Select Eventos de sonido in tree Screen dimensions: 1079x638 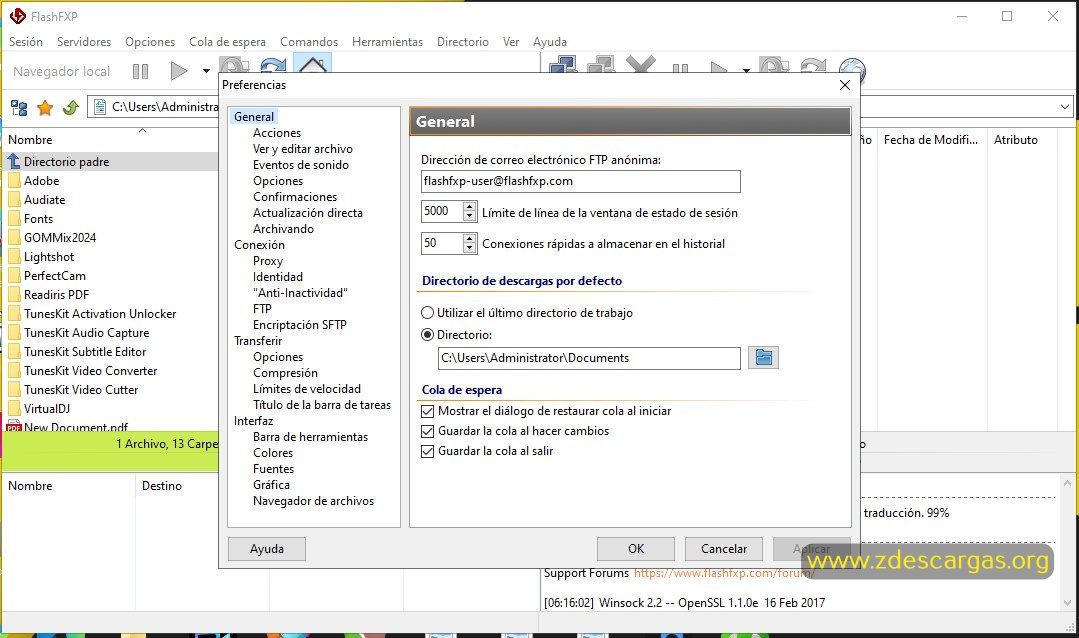pyautogui.click(x=301, y=164)
